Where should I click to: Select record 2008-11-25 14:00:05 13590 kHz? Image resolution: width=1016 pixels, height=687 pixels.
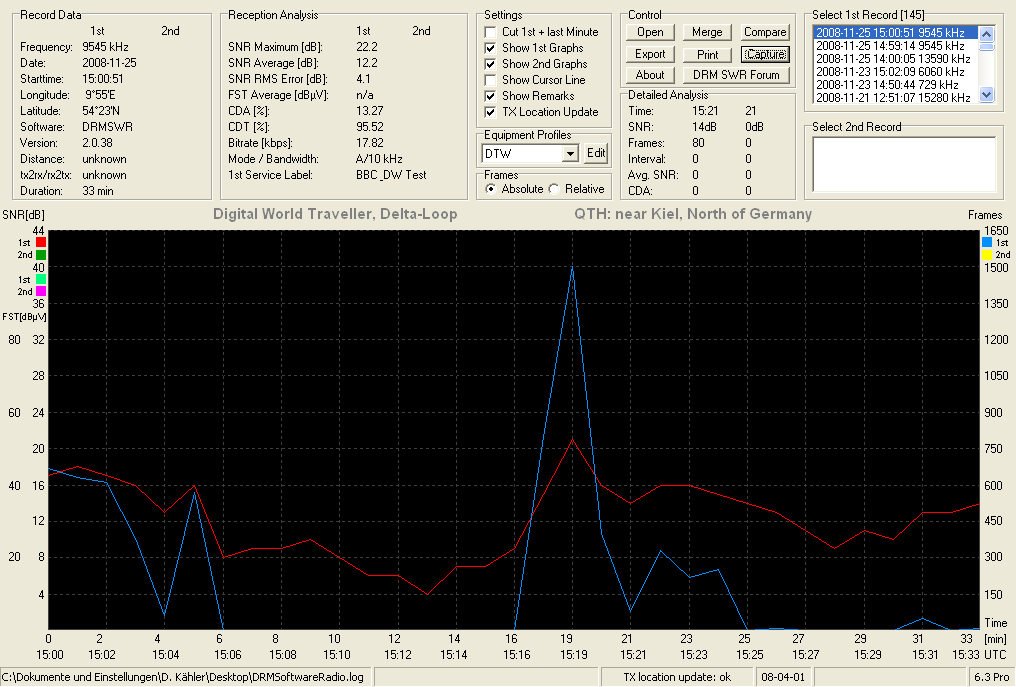(x=895, y=58)
